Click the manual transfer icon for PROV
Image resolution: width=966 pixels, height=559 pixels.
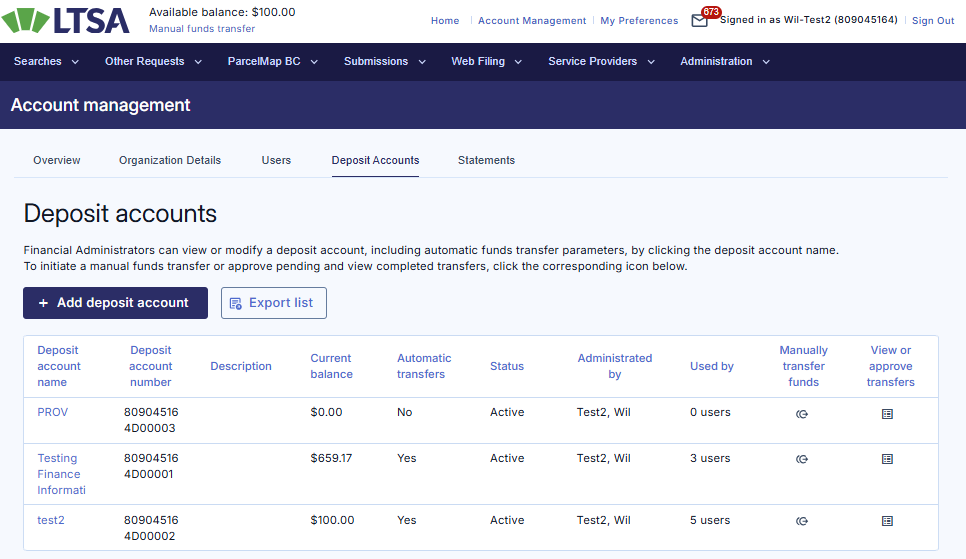pos(801,413)
